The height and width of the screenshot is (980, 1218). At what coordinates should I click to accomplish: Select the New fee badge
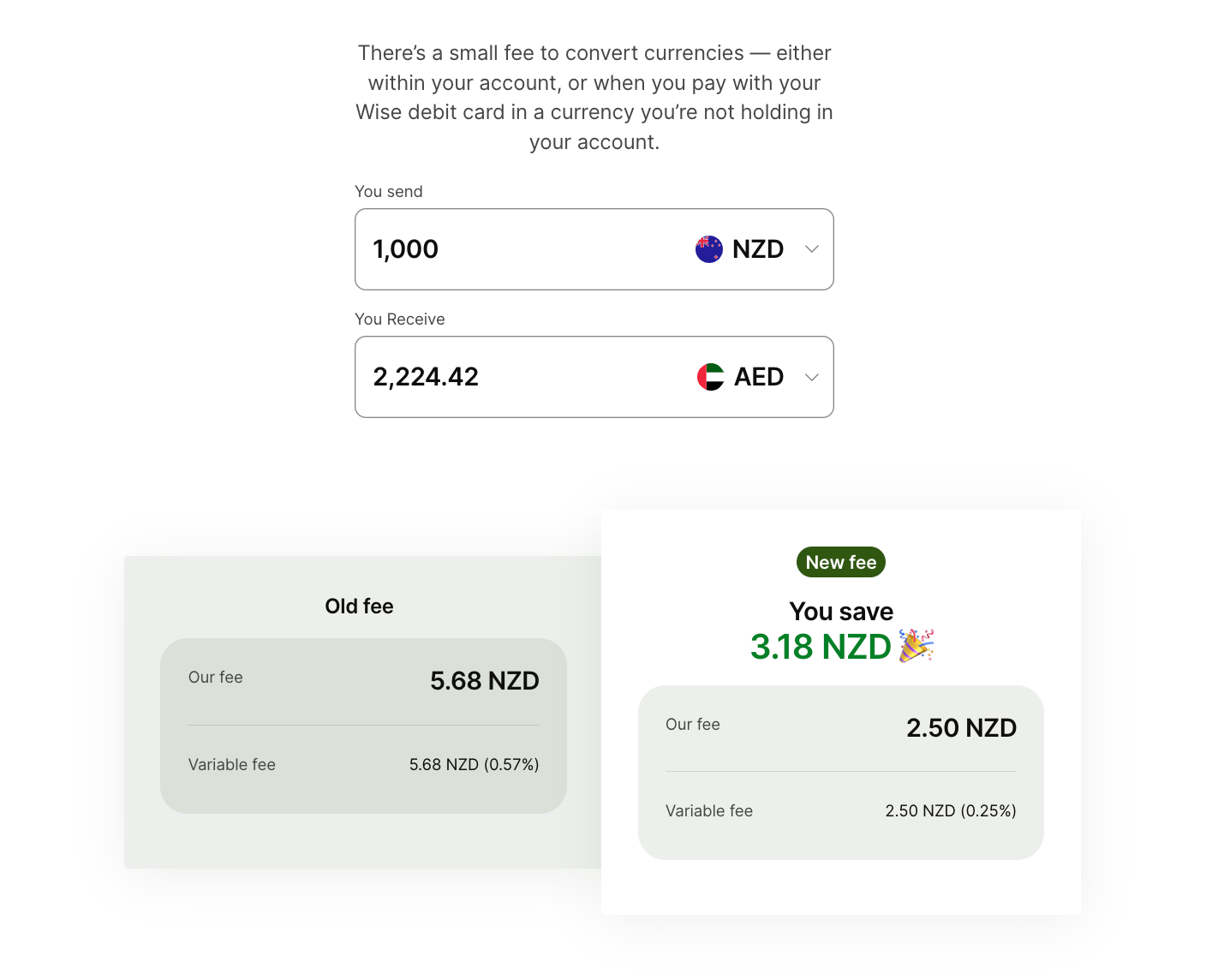point(841,562)
